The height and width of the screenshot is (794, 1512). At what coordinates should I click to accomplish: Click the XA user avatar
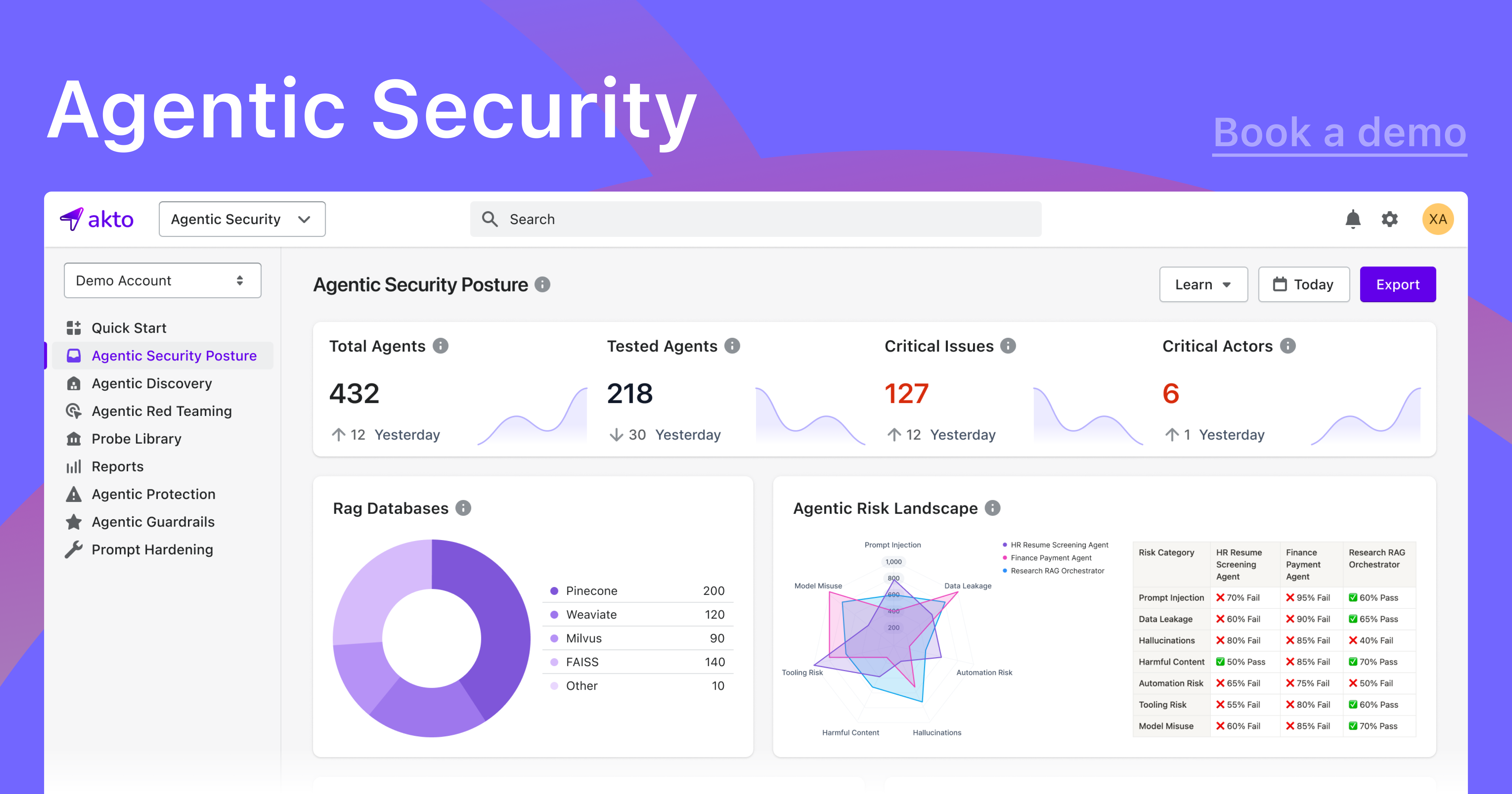point(1437,220)
